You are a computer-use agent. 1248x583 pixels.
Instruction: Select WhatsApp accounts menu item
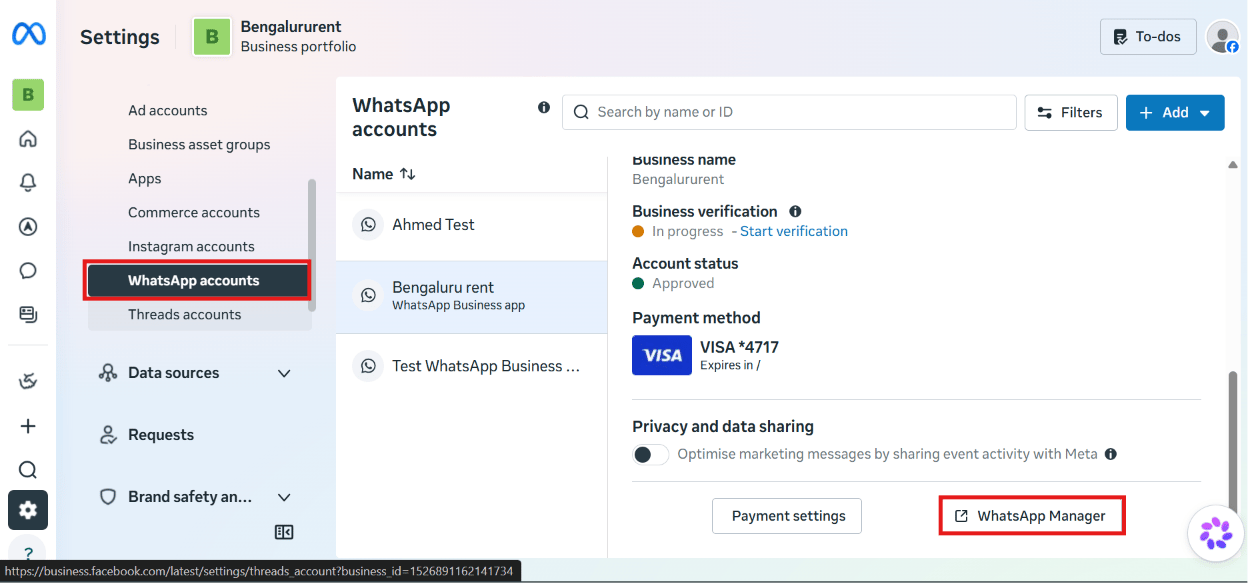click(197, 280)
